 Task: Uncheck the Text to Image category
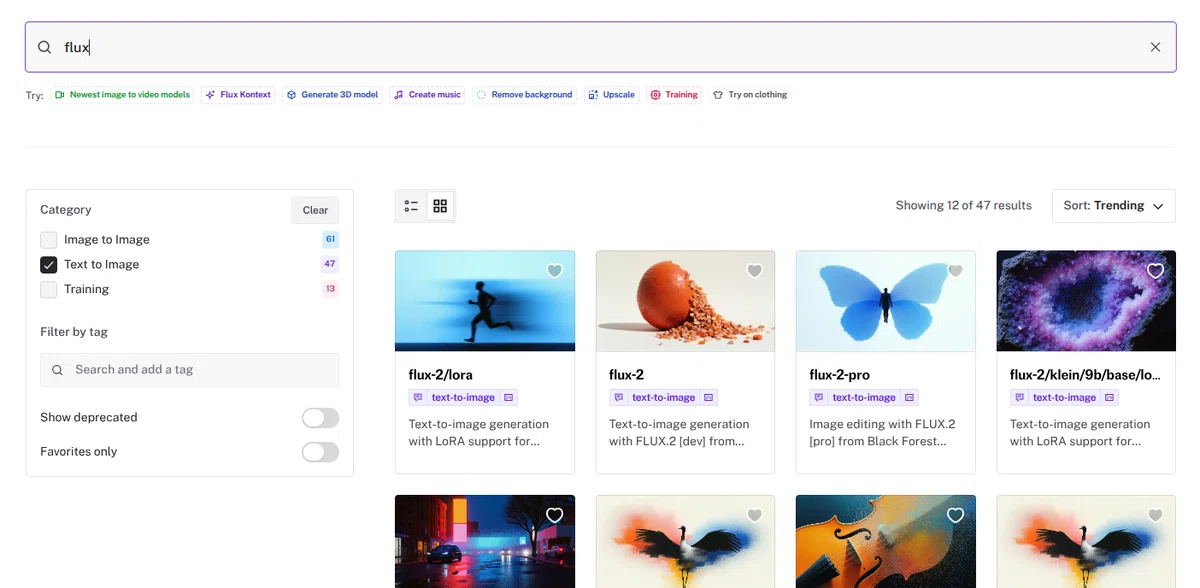[x=49, y=265]
